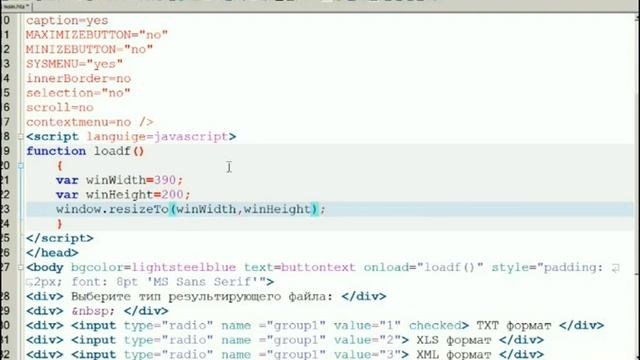The image size is (640, 360).
Task: Click the function keyword before loadf()
Action: pyautogui.click(x=56, y=151)
